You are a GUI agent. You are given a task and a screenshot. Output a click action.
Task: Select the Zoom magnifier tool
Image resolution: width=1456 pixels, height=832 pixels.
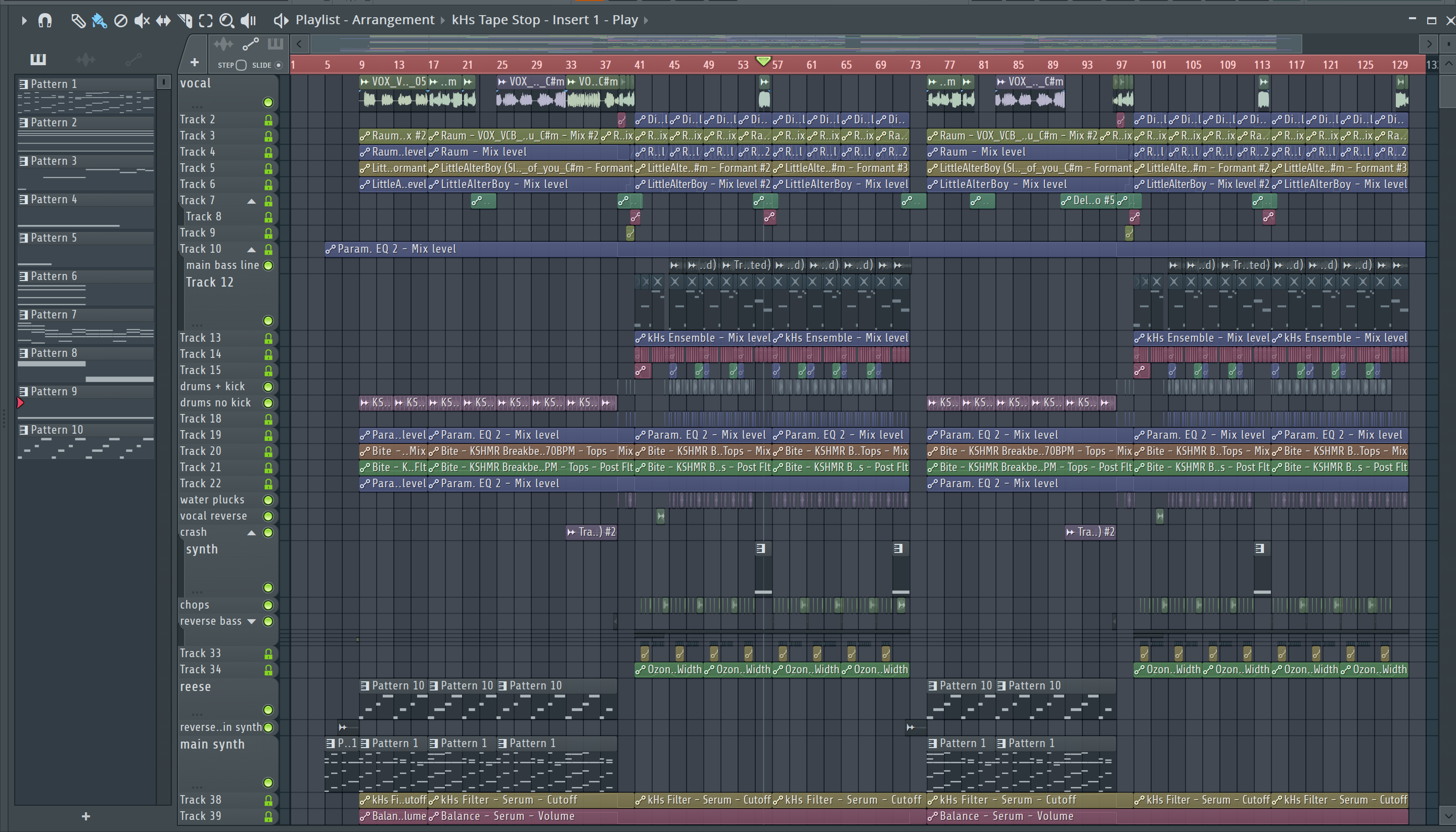point(227,21)
